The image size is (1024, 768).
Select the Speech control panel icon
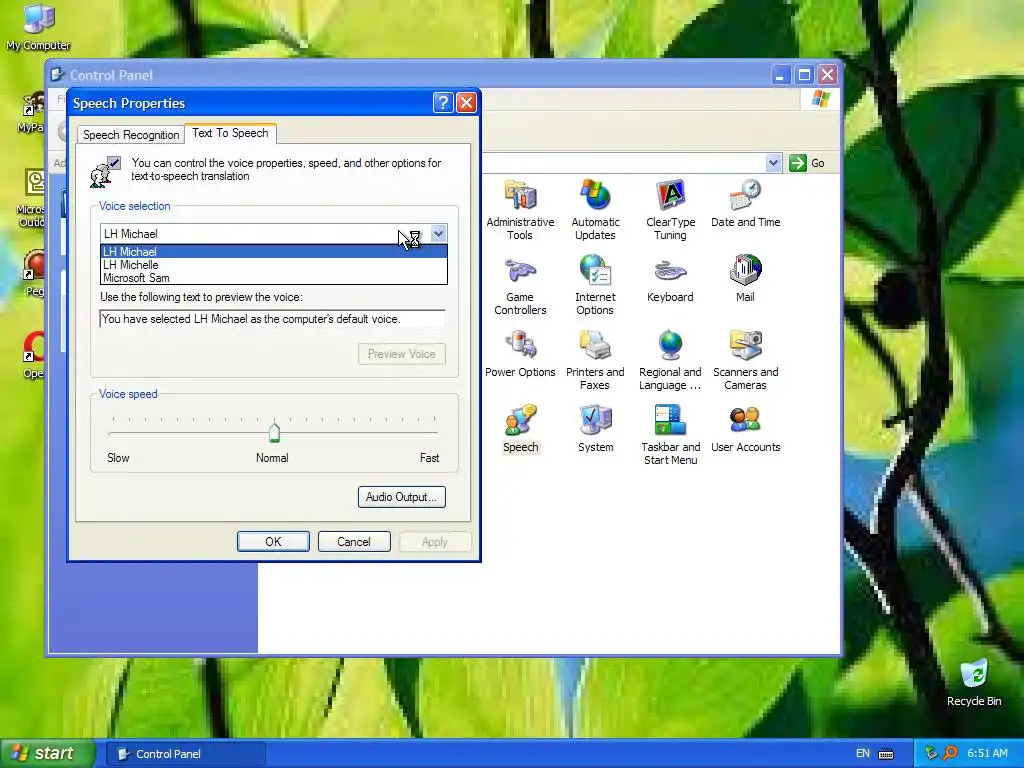520,429
